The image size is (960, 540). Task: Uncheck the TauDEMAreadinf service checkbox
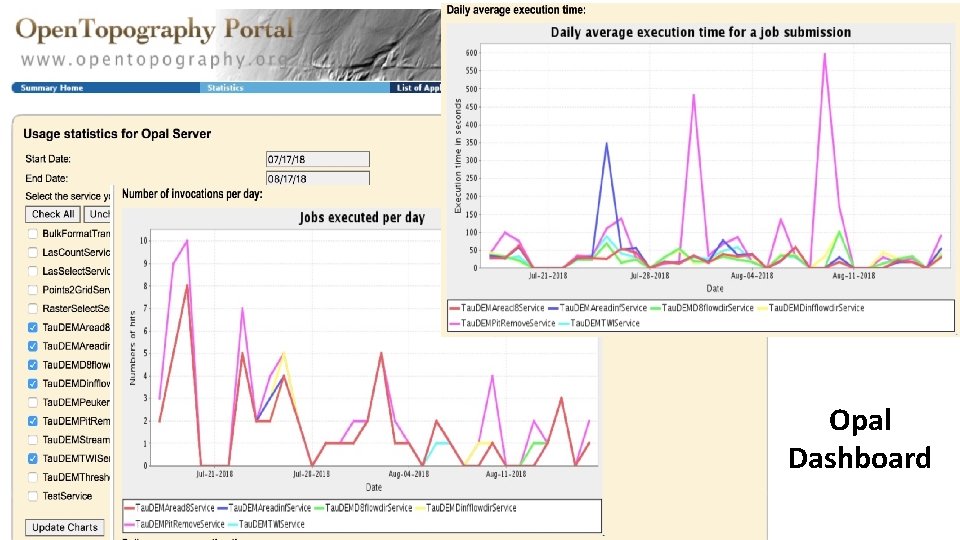33,346
